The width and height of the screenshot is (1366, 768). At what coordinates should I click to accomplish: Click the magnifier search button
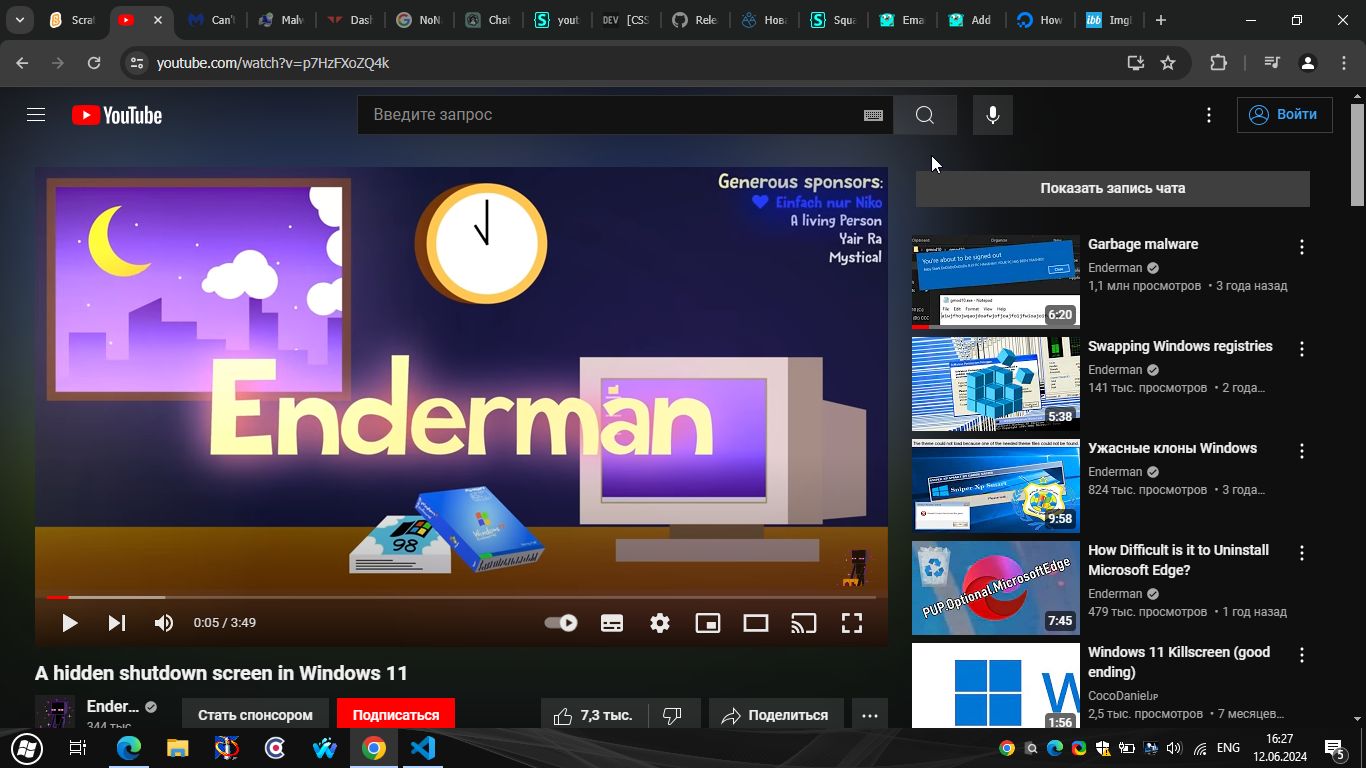click(x=925, y=115)
